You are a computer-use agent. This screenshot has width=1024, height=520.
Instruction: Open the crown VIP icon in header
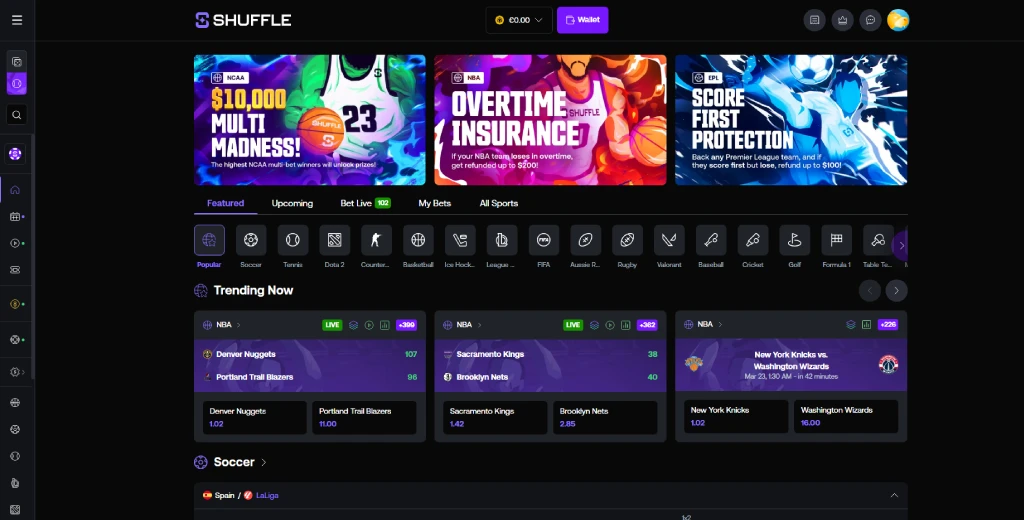click(842, 20)
